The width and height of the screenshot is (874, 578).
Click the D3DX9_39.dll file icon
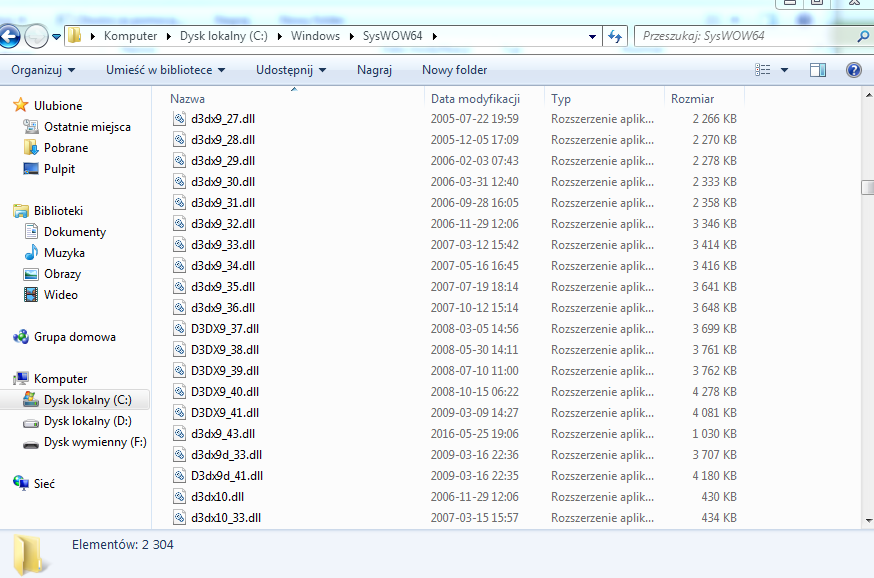pos(179,371)
